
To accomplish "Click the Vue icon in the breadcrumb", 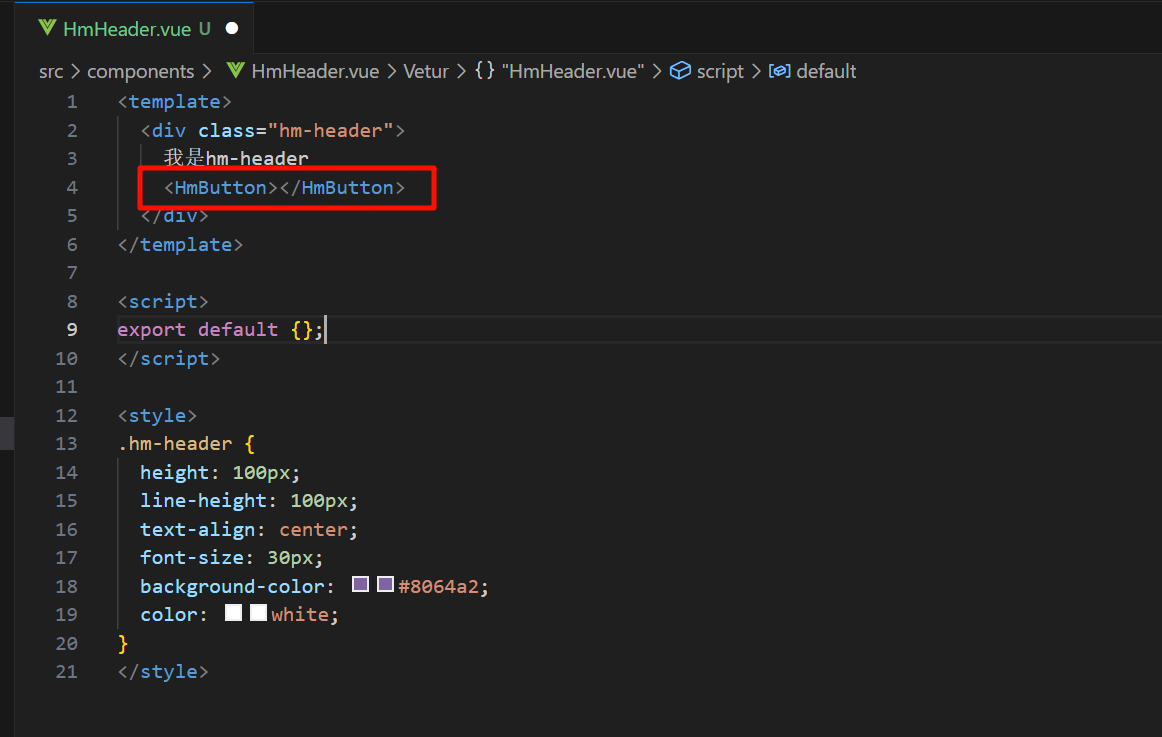I will click(236, 70).
